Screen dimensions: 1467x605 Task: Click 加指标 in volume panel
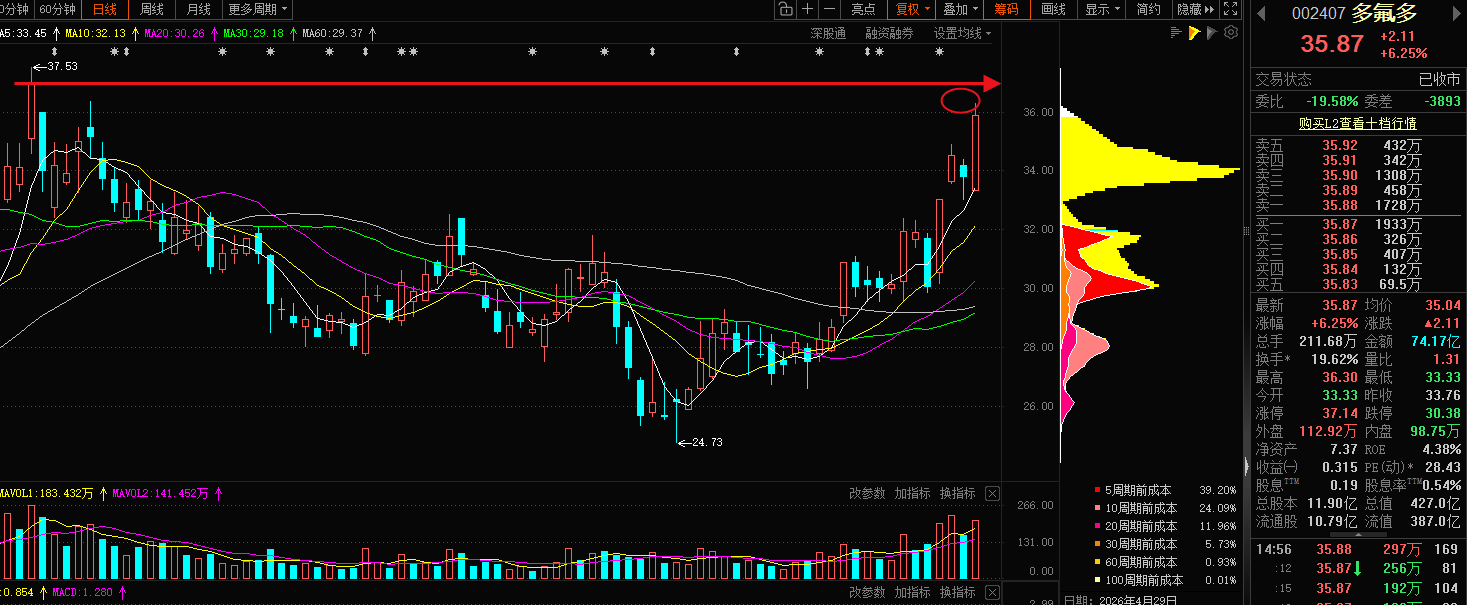pos(912,493)
